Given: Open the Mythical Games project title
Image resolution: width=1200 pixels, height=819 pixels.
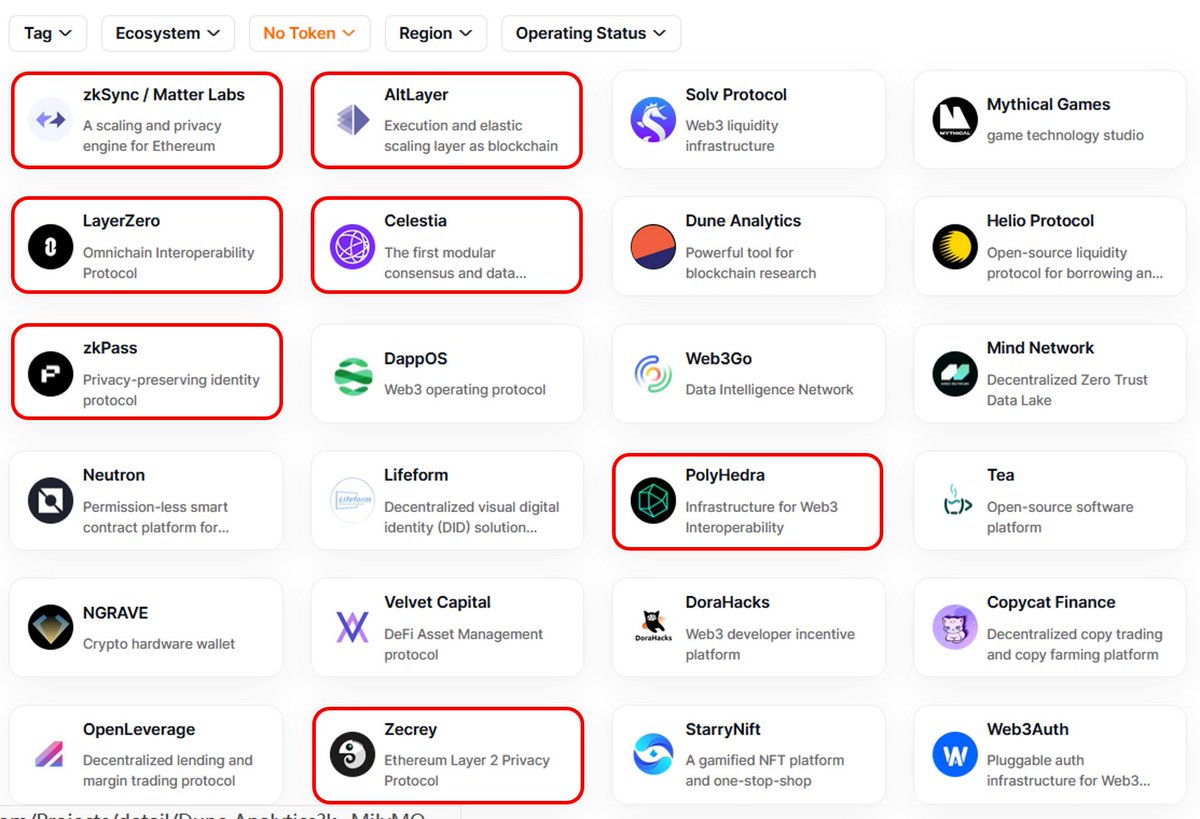Looking at the screenshot, I should click(1048, 104).
